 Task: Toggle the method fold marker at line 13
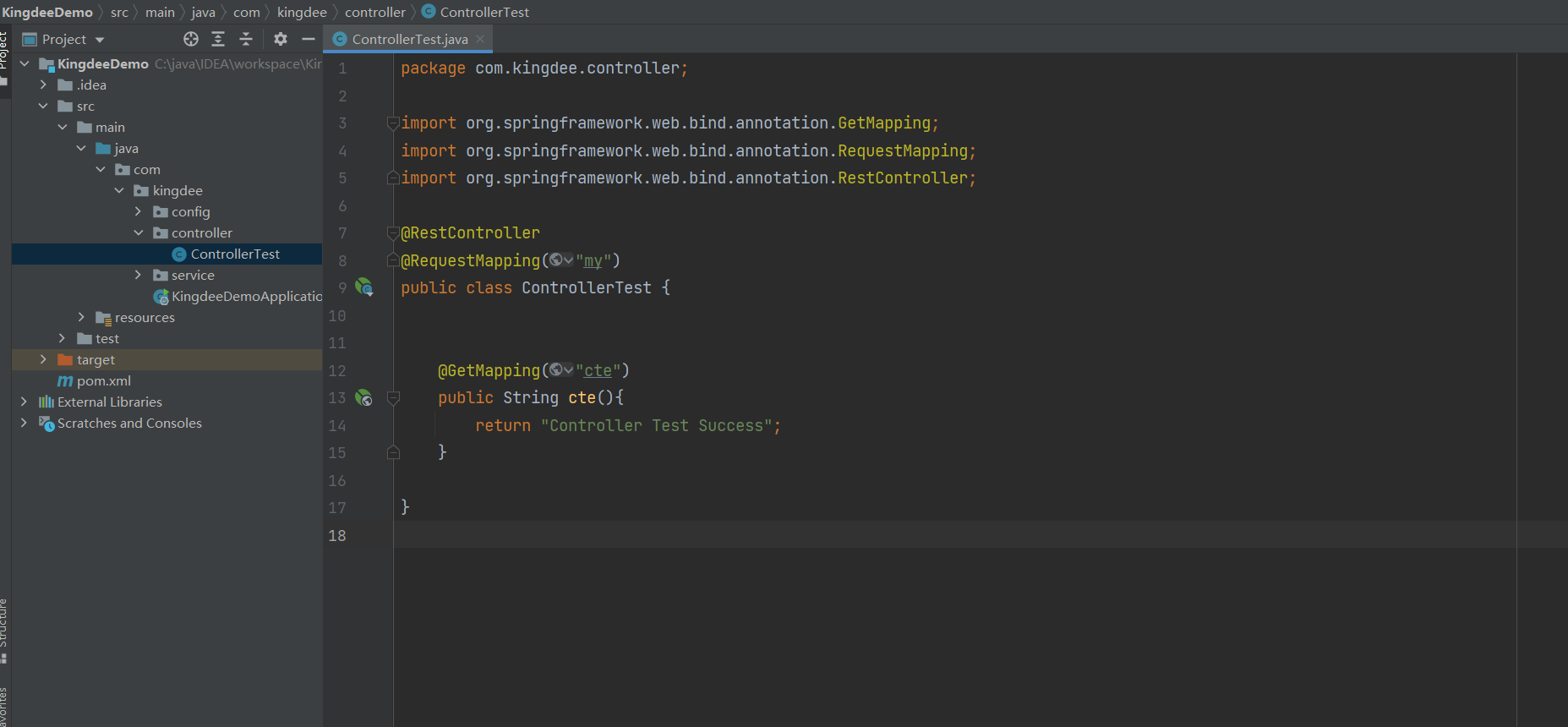point(393,397)
